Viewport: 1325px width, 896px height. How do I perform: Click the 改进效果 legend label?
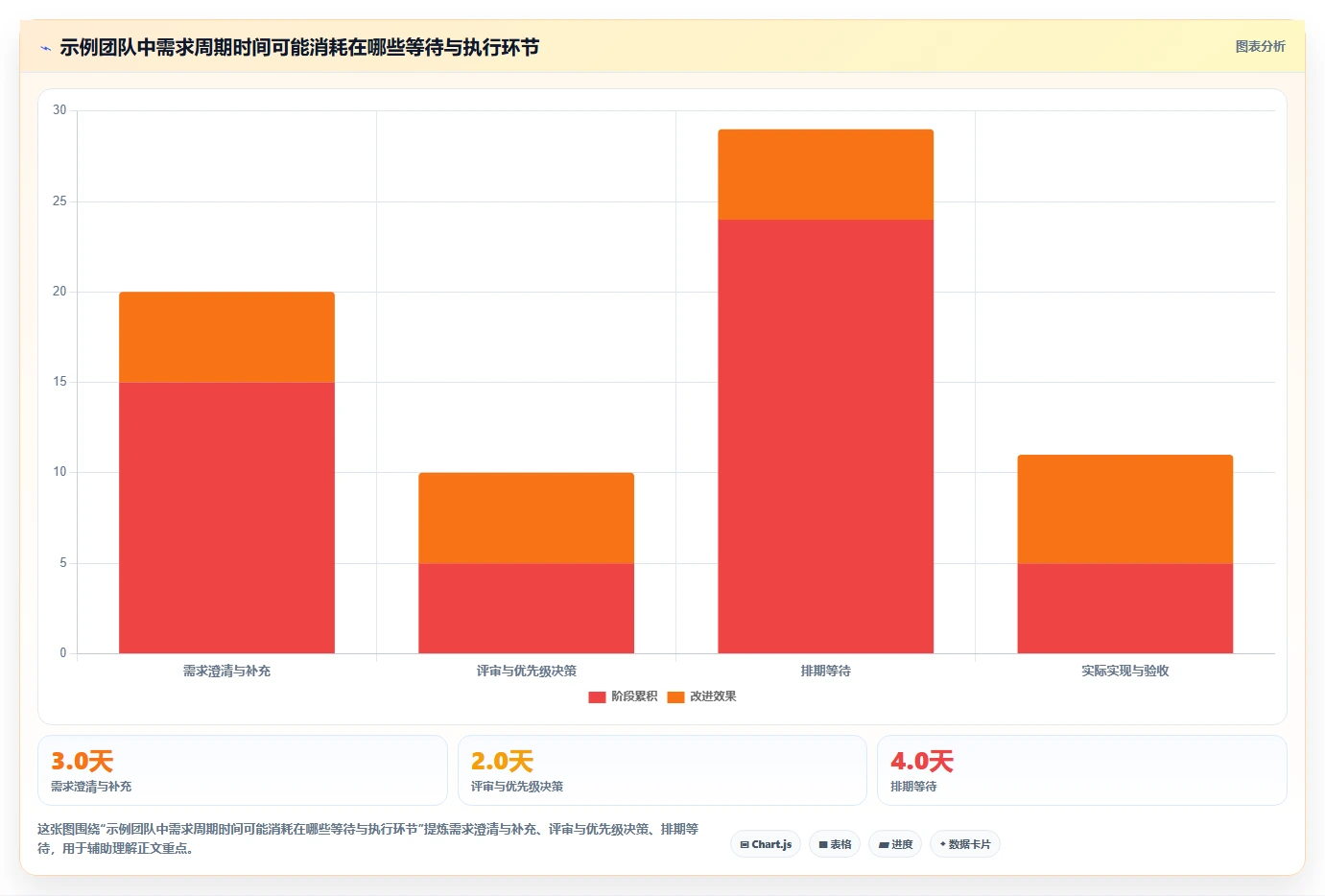[x=713, y=696]
